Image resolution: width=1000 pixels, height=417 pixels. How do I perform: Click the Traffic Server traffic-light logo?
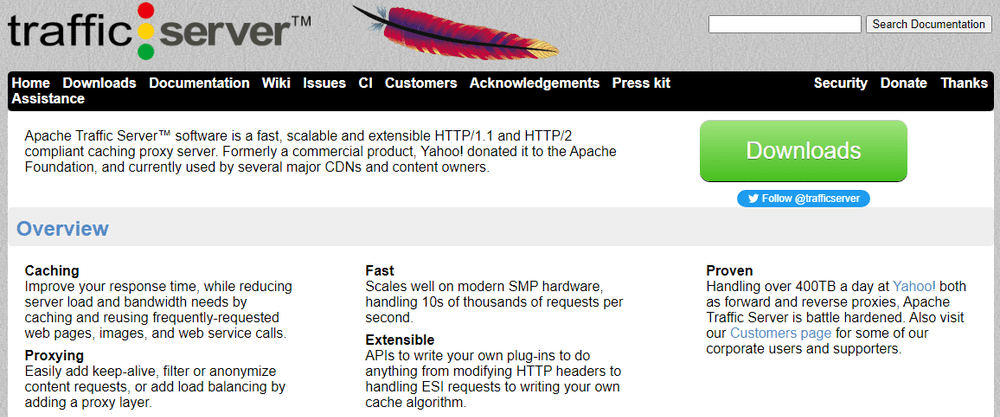point(147,31)
